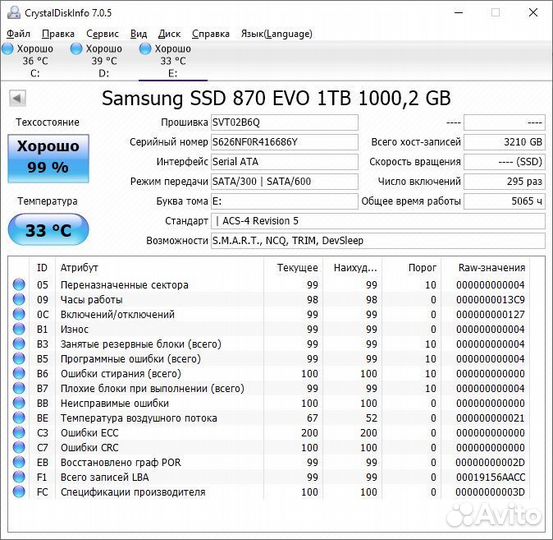Open the Справка menu
Viewport: 553px width, 540px height.
point(211,34)
